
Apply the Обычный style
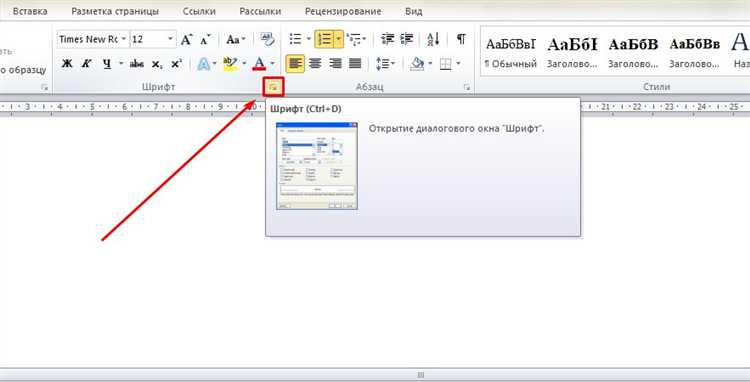point(511,51)
